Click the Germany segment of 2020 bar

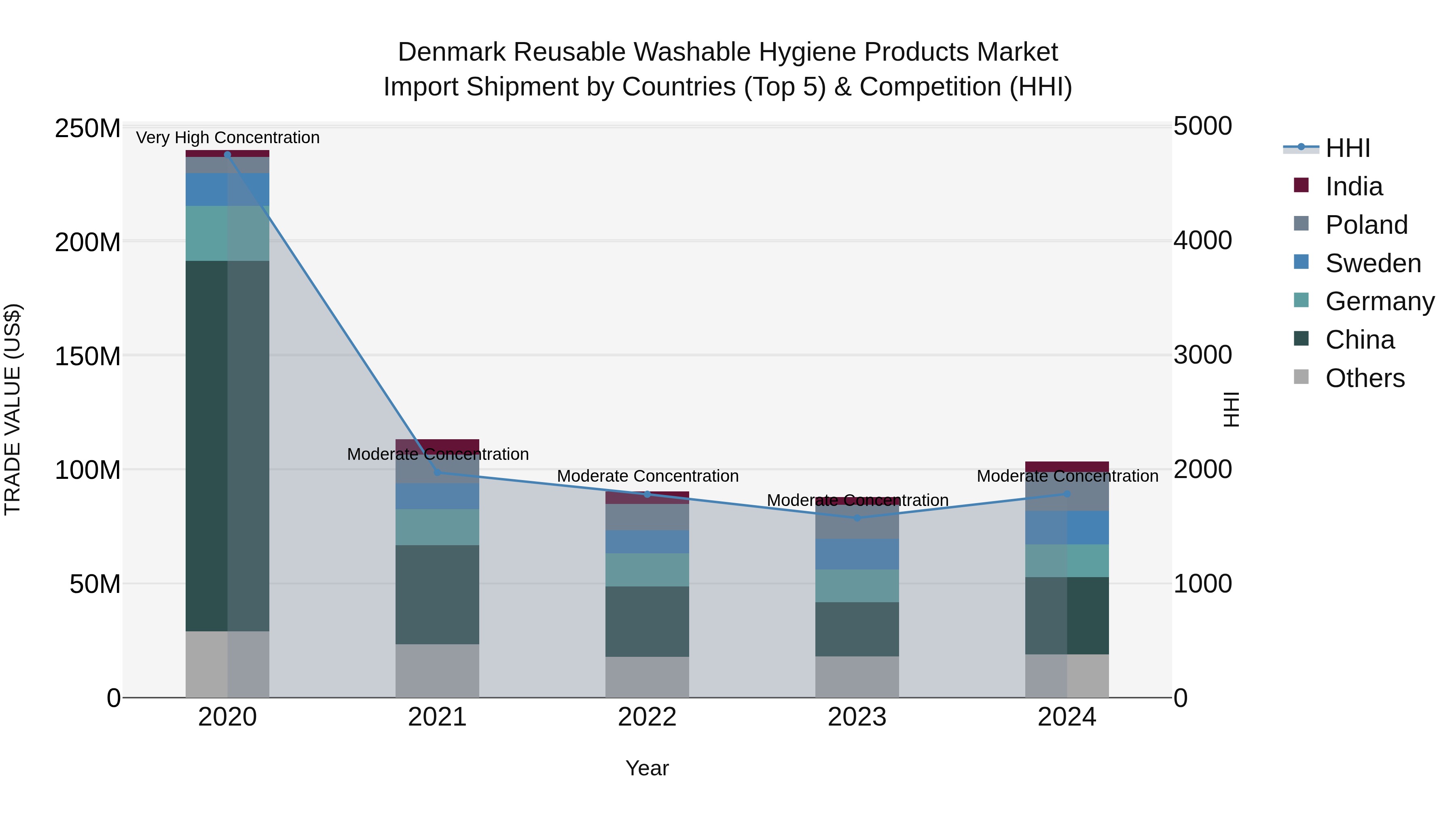point(228,233)
